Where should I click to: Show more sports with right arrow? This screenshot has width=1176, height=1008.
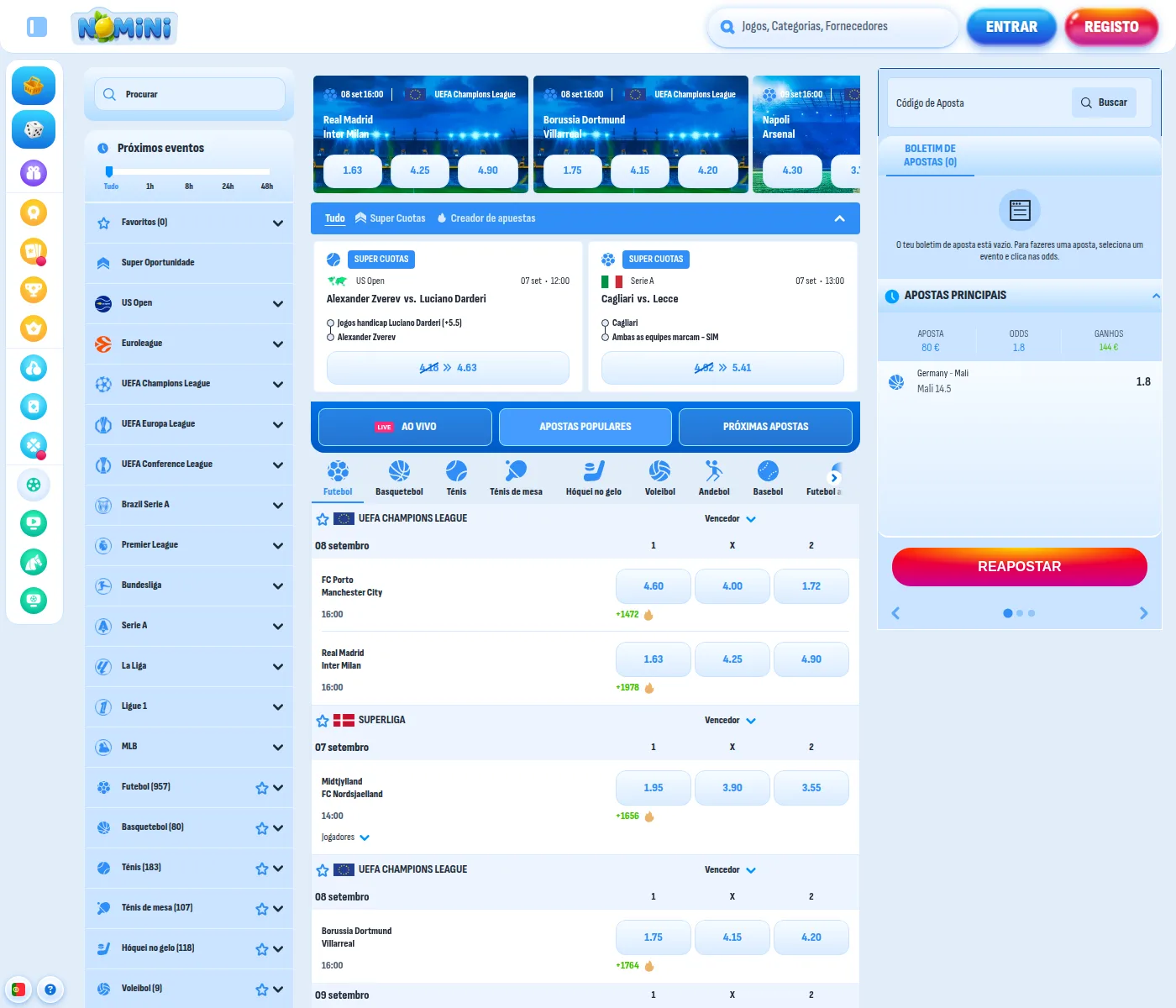(835, 477)
